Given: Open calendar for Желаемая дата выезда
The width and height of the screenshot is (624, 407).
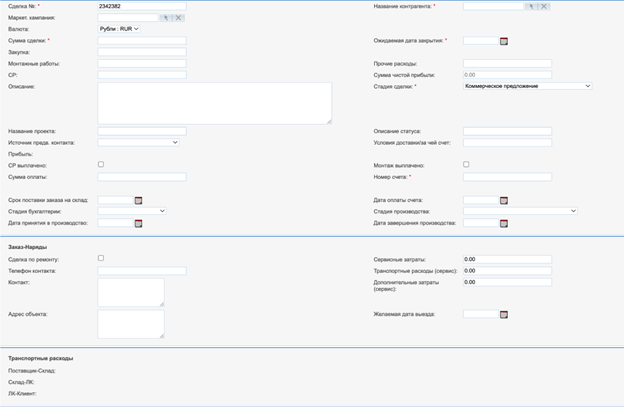Looking at the screenshot, I should (x=504, y=314).
